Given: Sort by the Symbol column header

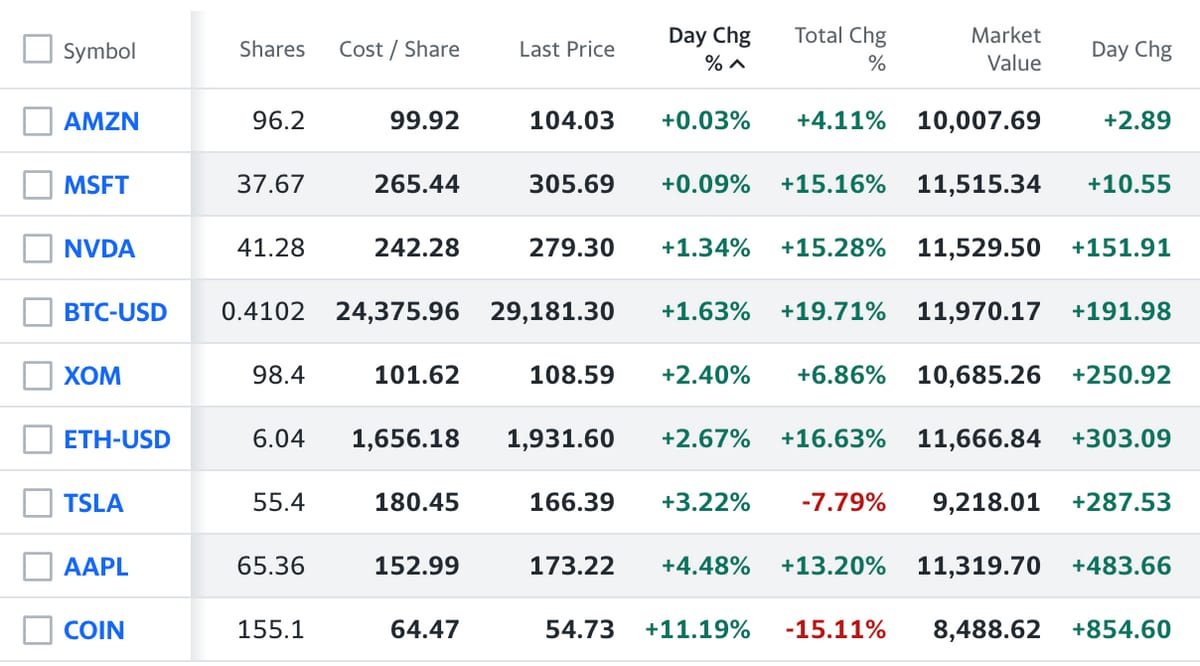Looking at the screenshot, I should click(99, 51).
